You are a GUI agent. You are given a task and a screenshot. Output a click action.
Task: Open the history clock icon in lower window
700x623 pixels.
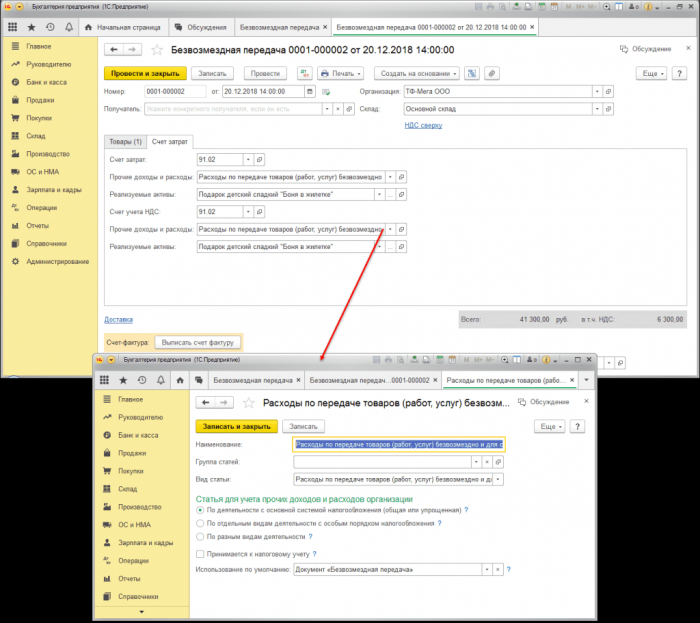[141, 380]
